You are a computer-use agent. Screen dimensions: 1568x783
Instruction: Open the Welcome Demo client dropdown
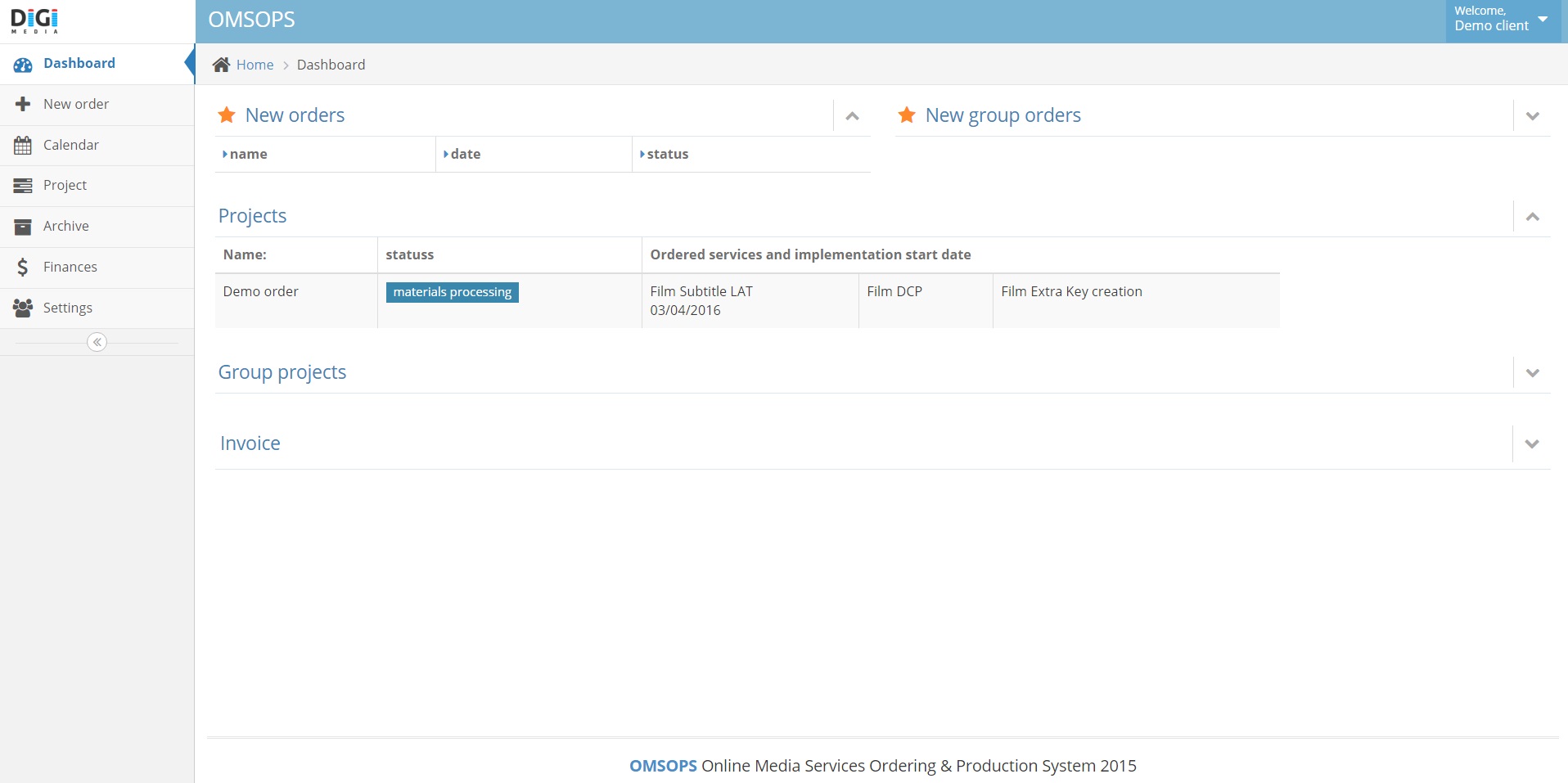click(x=1503, y=20)
